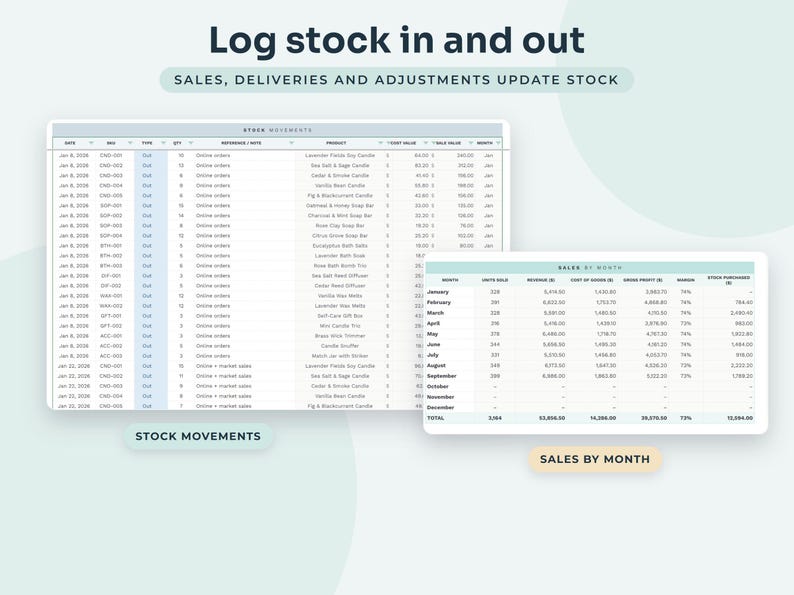Viewport: 794px width, 595px height.
Task: Select the October row label
Action: click(438, 386)
